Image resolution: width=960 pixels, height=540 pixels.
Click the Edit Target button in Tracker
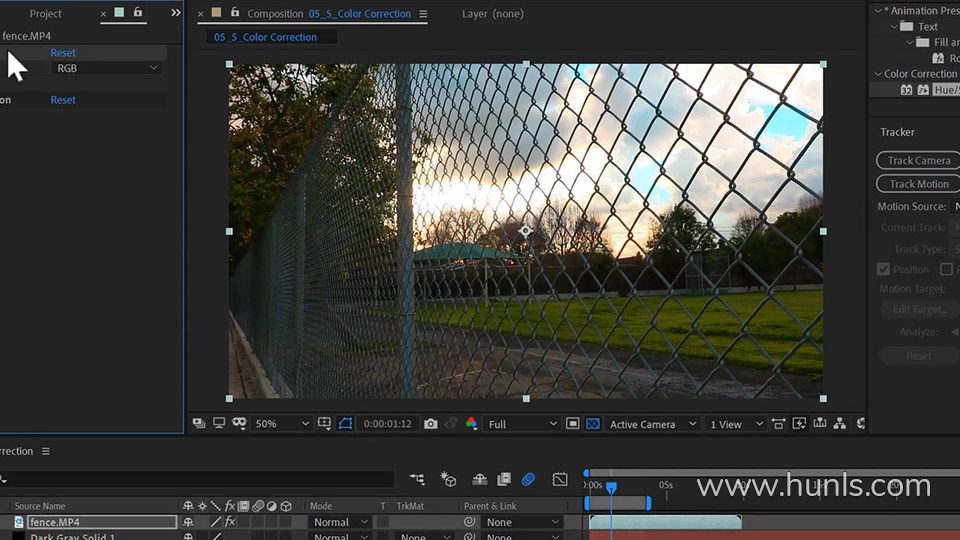(920, 309)
